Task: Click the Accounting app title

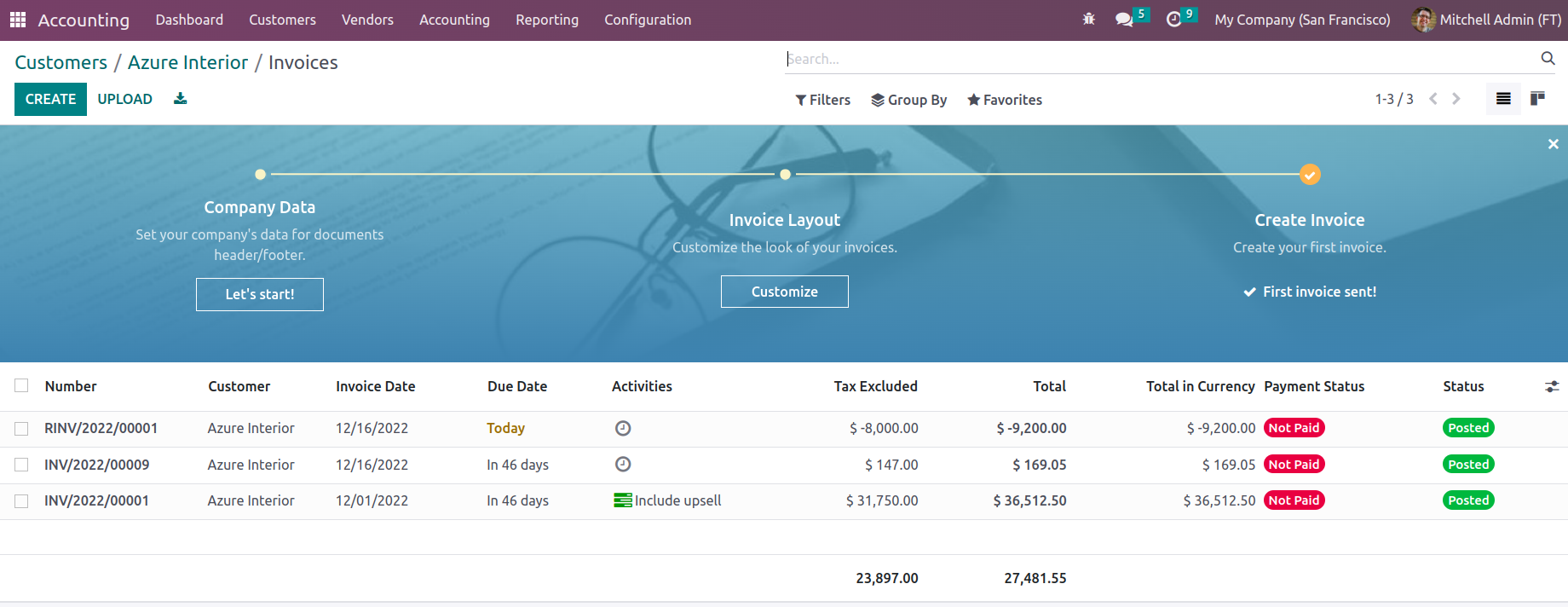Action: coord(84,20)
